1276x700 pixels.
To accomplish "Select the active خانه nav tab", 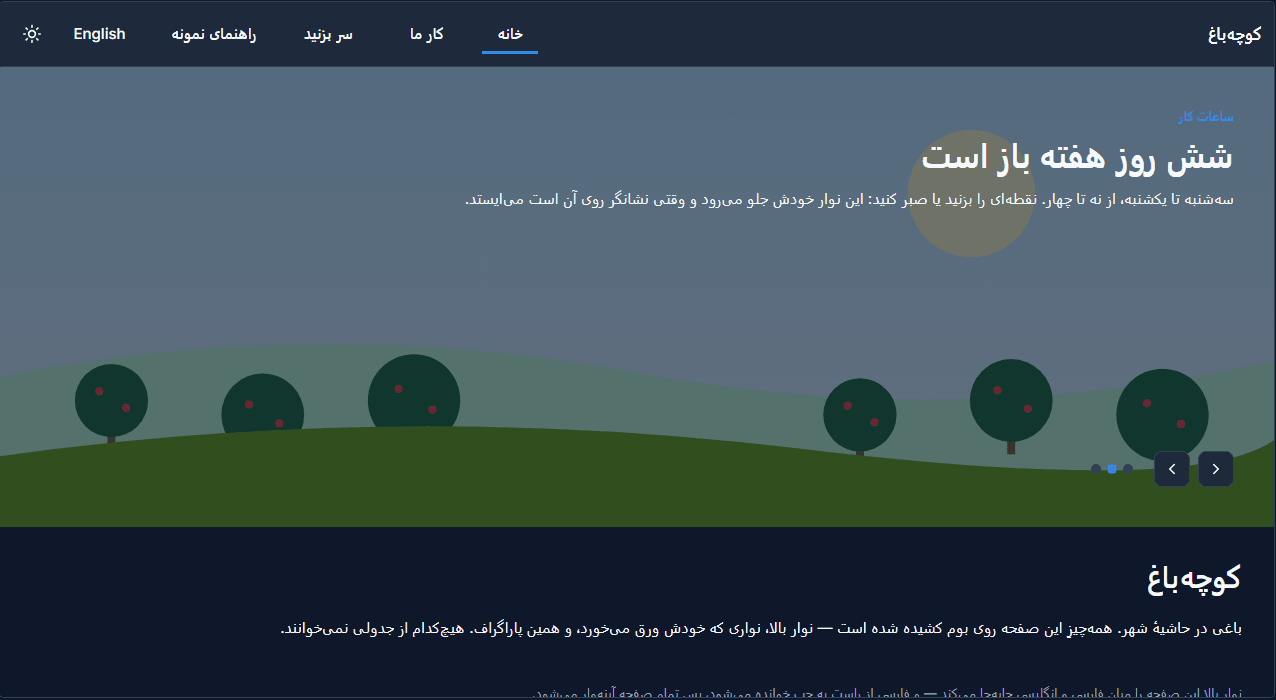I will [510, 34].
